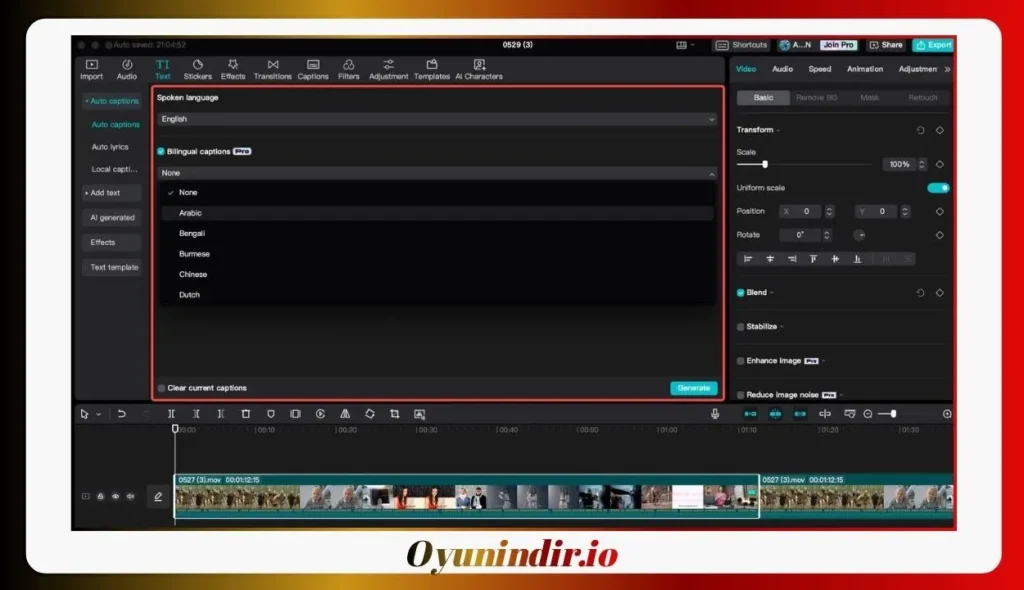The image size is (1024, 590).
Task: Choose Chinese from the language list
Action: (x=436, y=274)
